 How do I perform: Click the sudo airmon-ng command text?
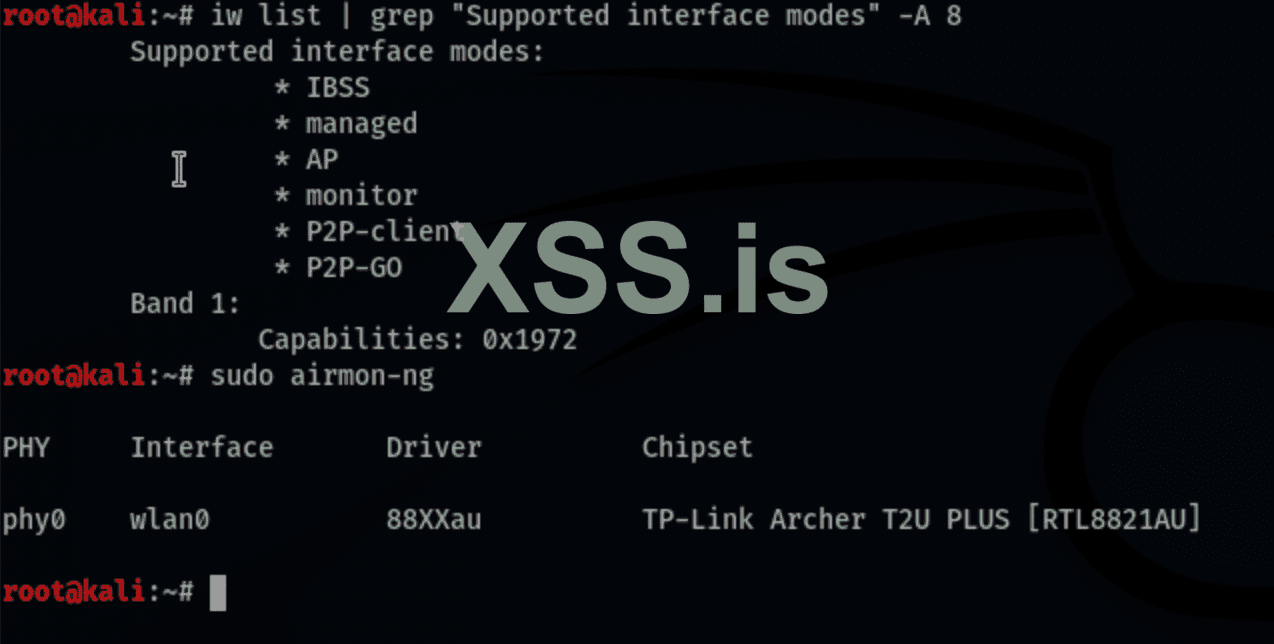321,377
